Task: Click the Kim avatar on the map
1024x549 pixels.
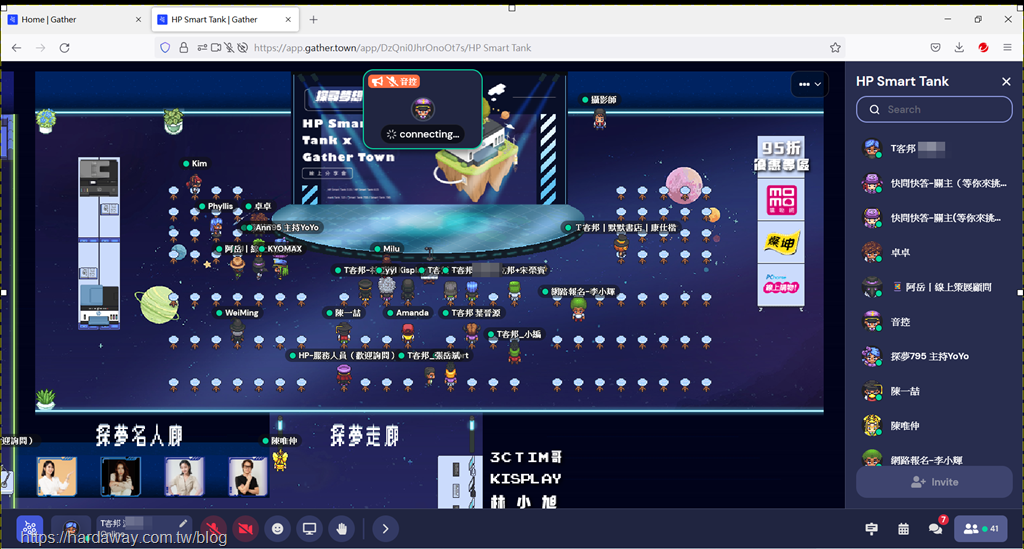Action: (195, 183)
